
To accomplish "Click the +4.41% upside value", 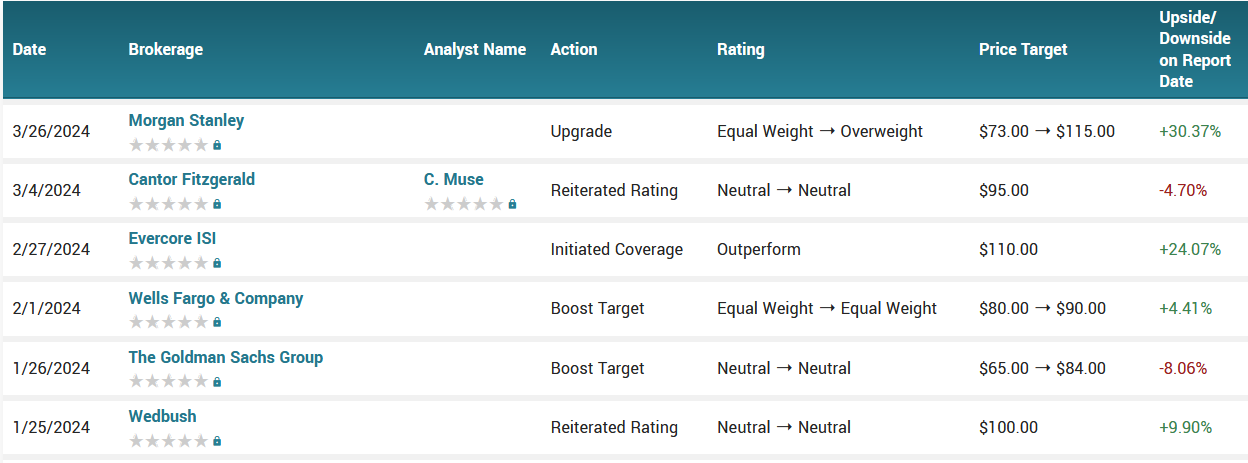I will [1186, 308].
